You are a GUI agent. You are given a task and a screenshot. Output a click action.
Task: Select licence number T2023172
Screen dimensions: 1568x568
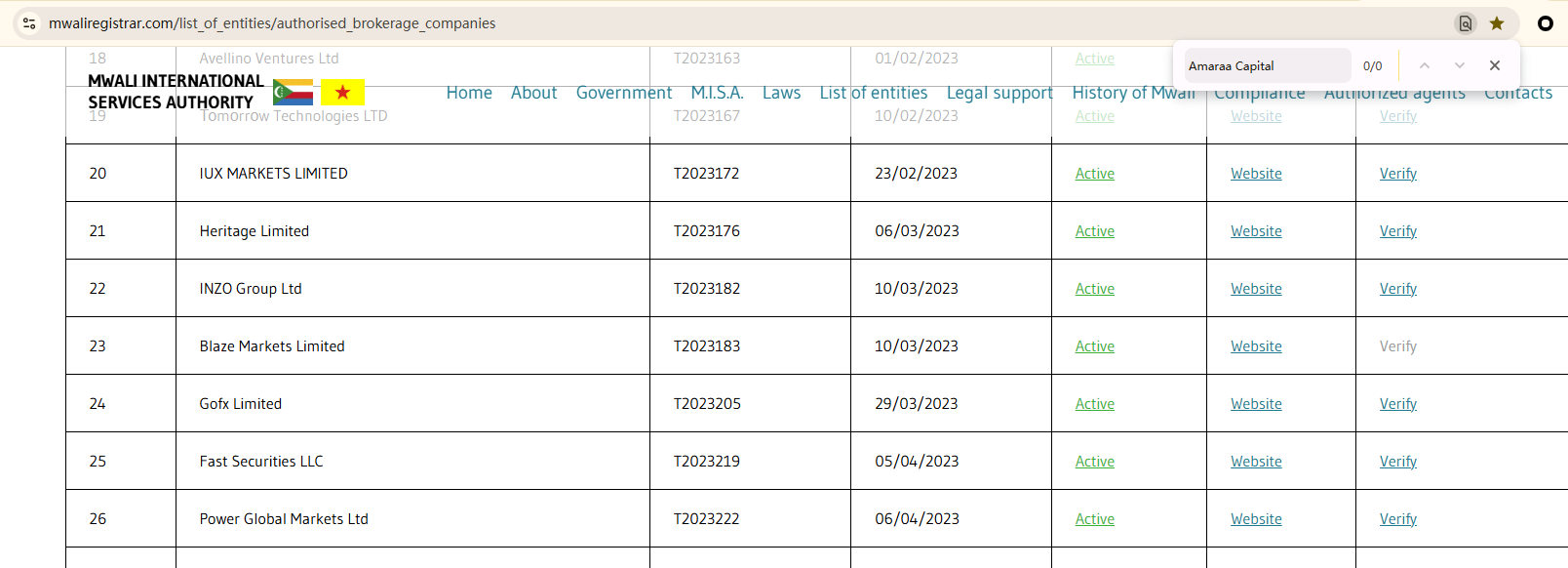click(706, 174)
